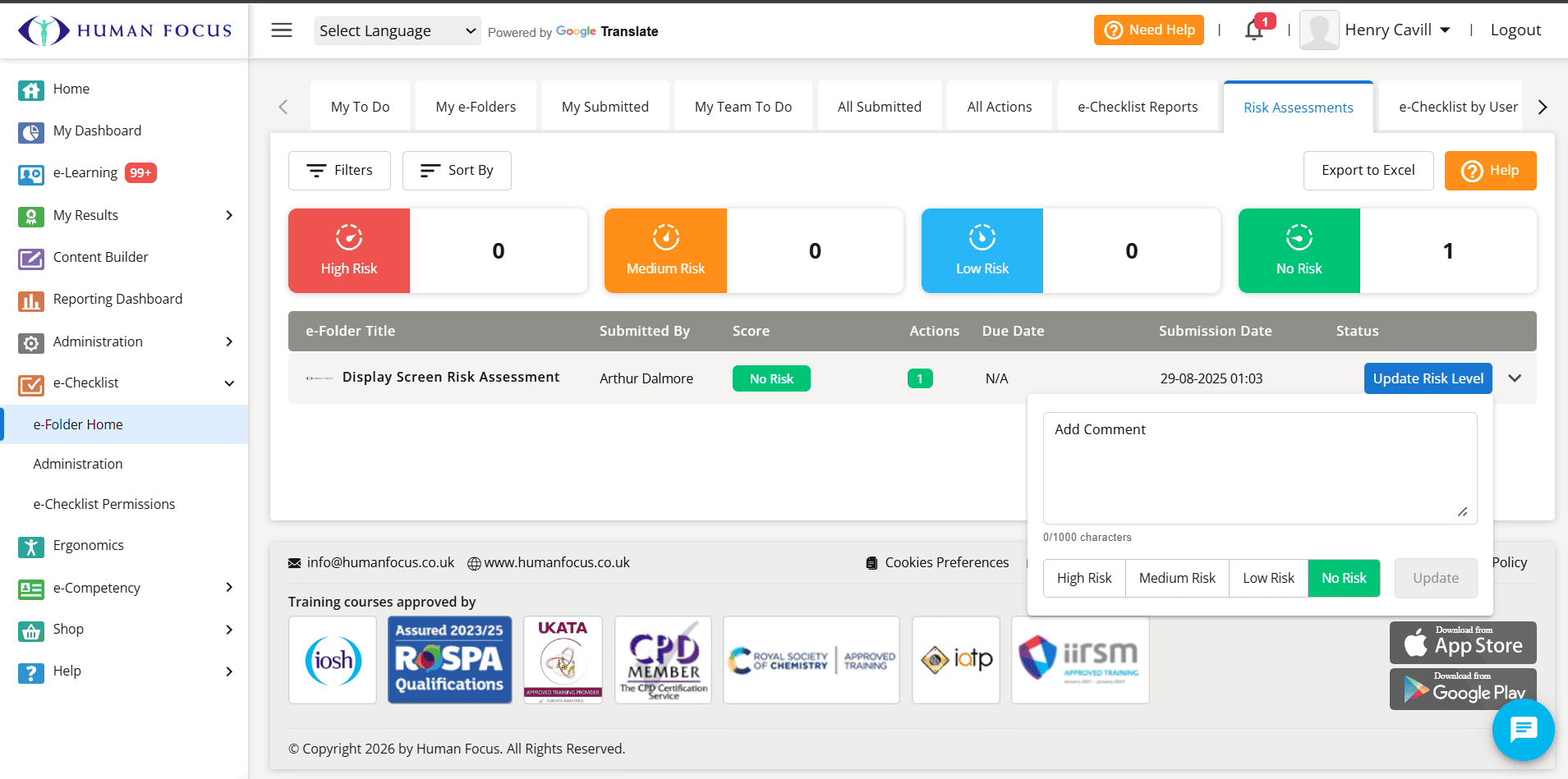Open the e-Checklist Reports tab
1568x779 pixels.
(1138, 106)
